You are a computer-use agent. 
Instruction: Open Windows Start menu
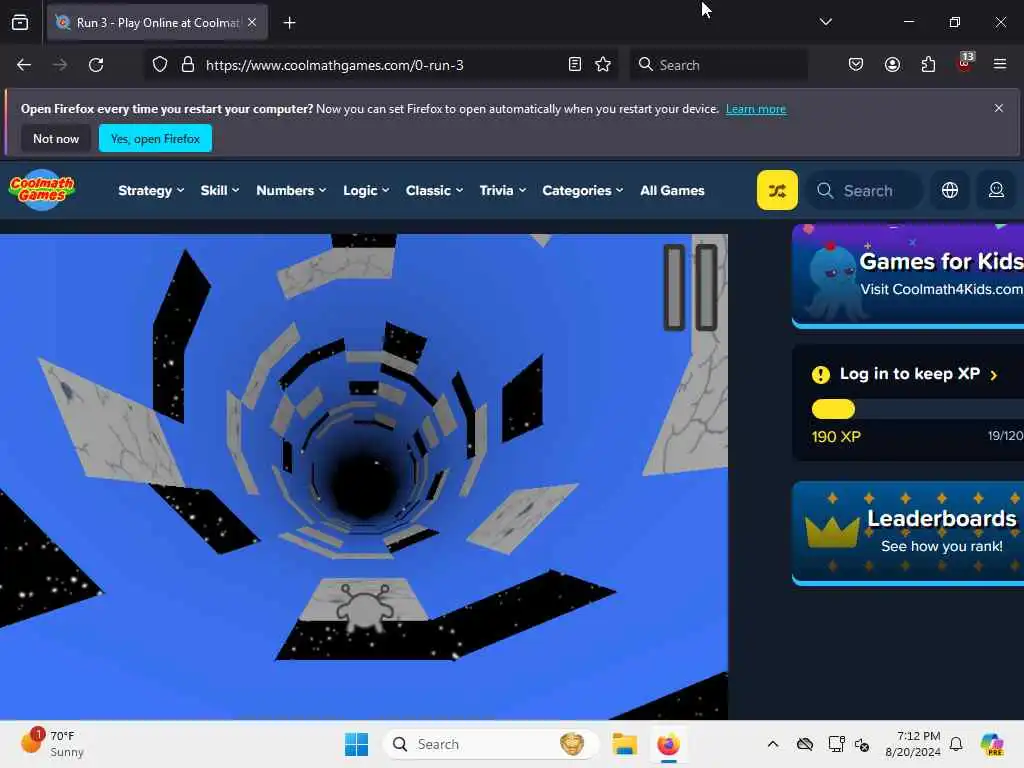357,744
